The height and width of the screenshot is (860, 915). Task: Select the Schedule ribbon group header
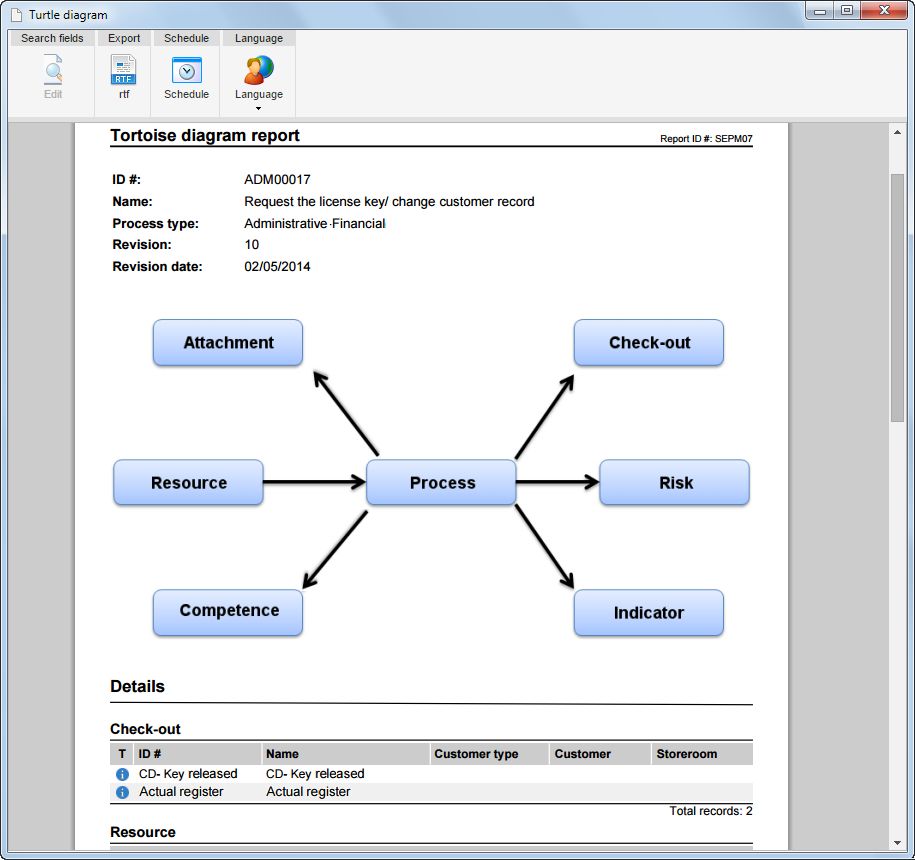point(186,38)
